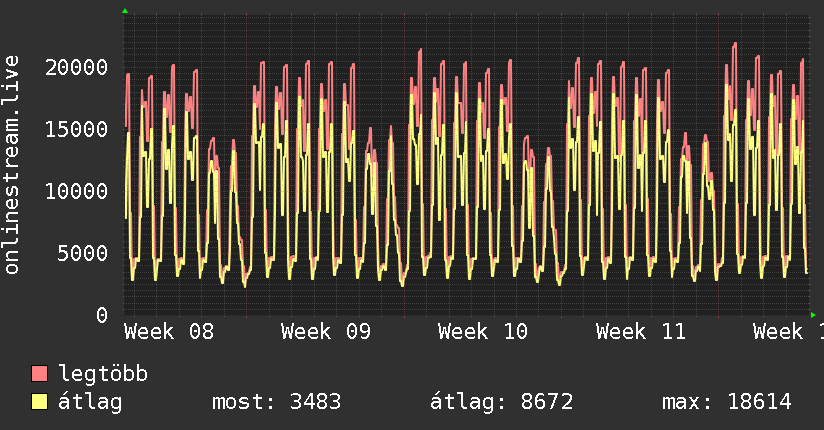Screen dimensions: 824x430
Task: Click the 20000 y-axis tick label
Action: 76,67
